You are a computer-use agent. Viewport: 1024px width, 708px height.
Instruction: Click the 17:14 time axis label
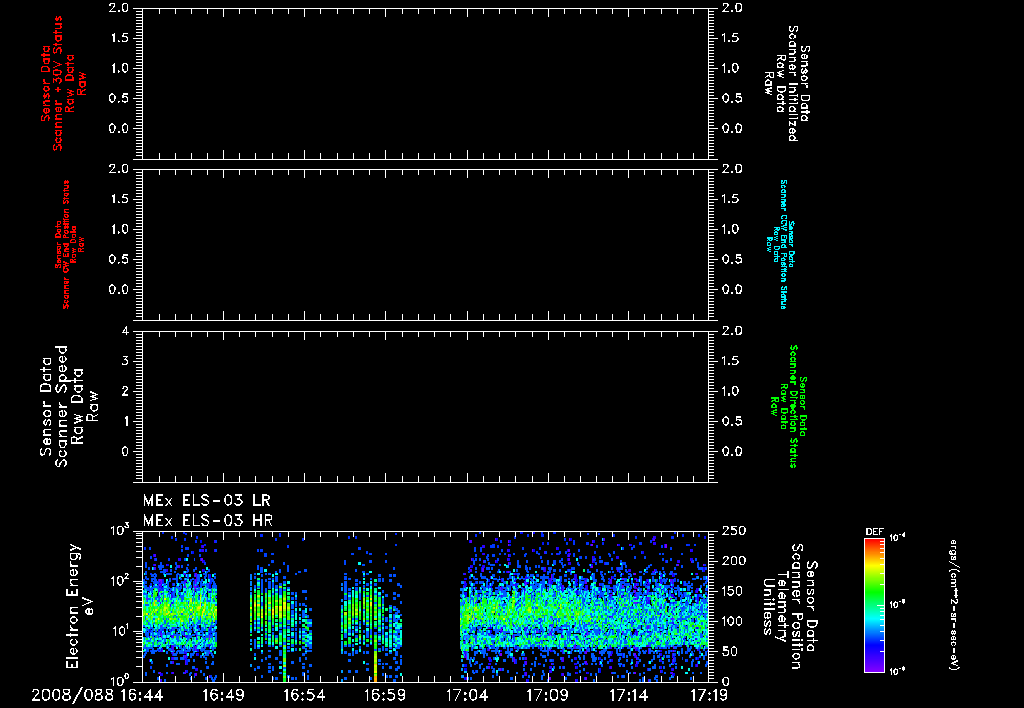[628, 696]
